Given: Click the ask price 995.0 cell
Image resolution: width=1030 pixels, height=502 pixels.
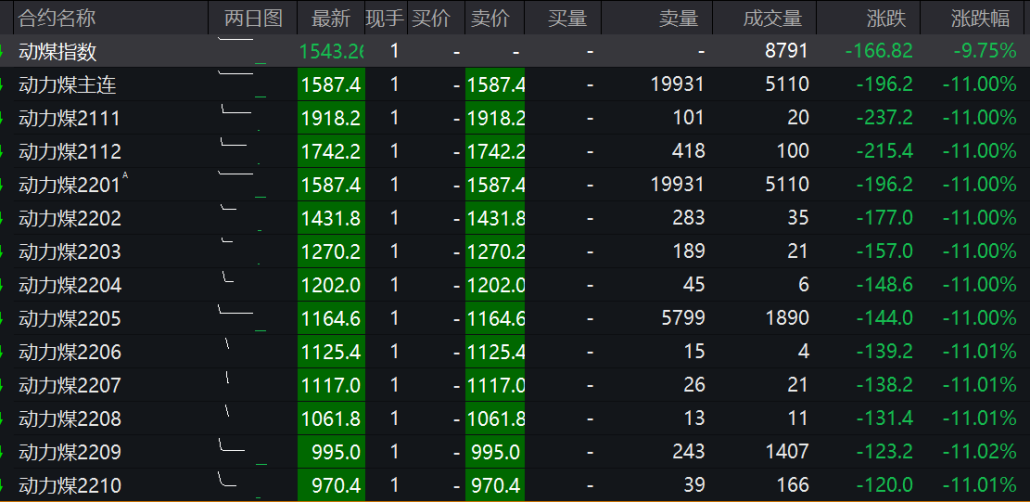Looking at the screenshot, I should 495,452.
